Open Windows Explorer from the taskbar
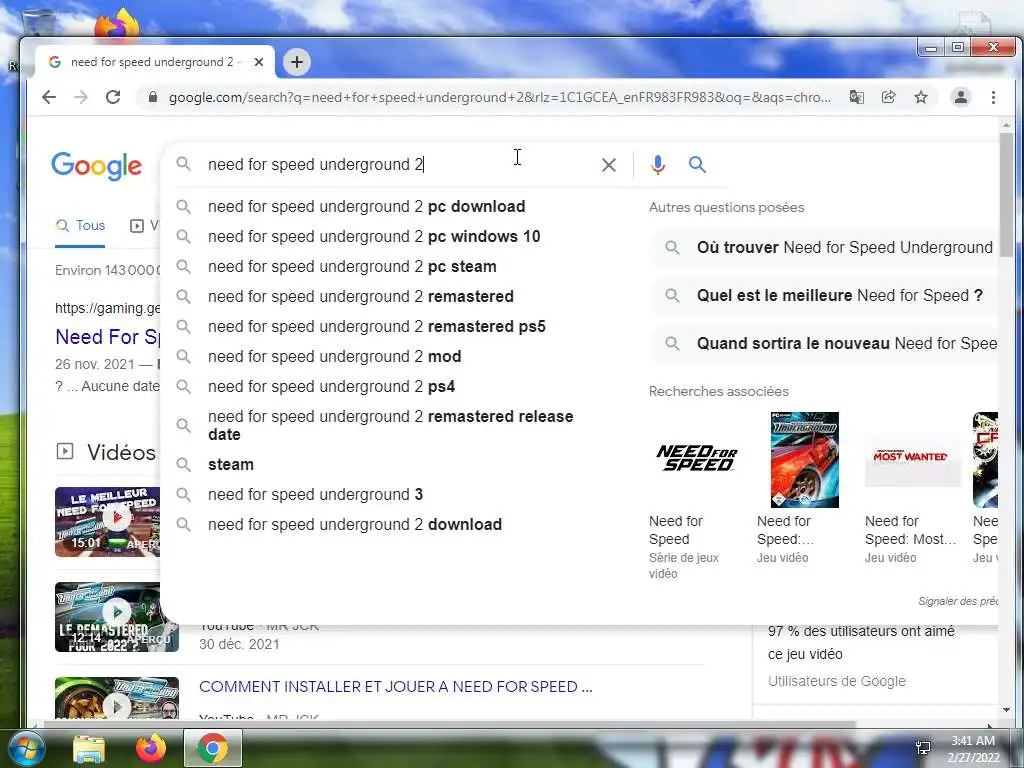1024x768 pixels. (x=89, y=748)
